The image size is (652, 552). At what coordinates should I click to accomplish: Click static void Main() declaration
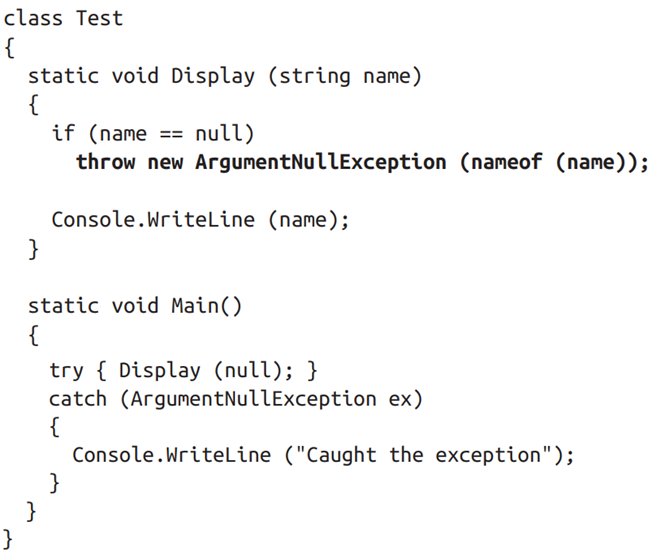pos(135,306)
